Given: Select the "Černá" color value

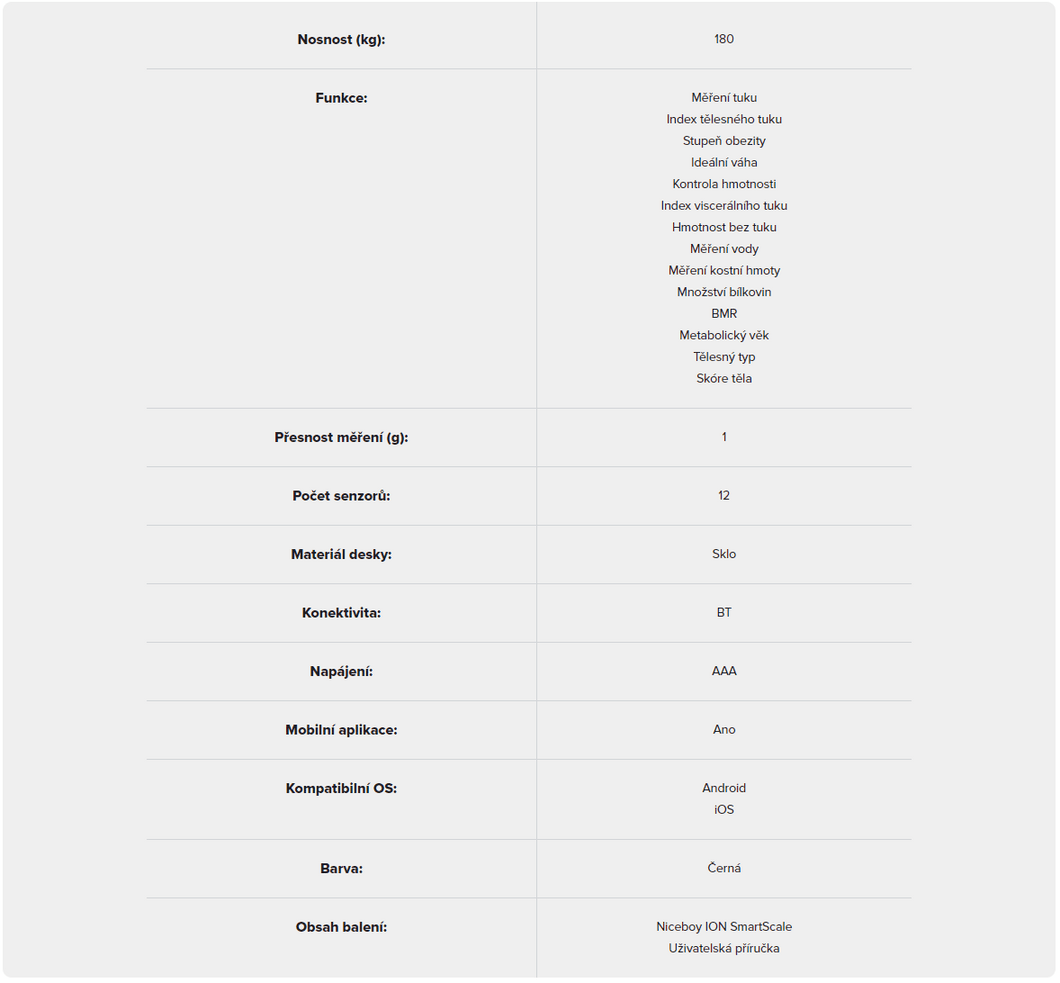Looking at the screenshot, I should (724, 868).
